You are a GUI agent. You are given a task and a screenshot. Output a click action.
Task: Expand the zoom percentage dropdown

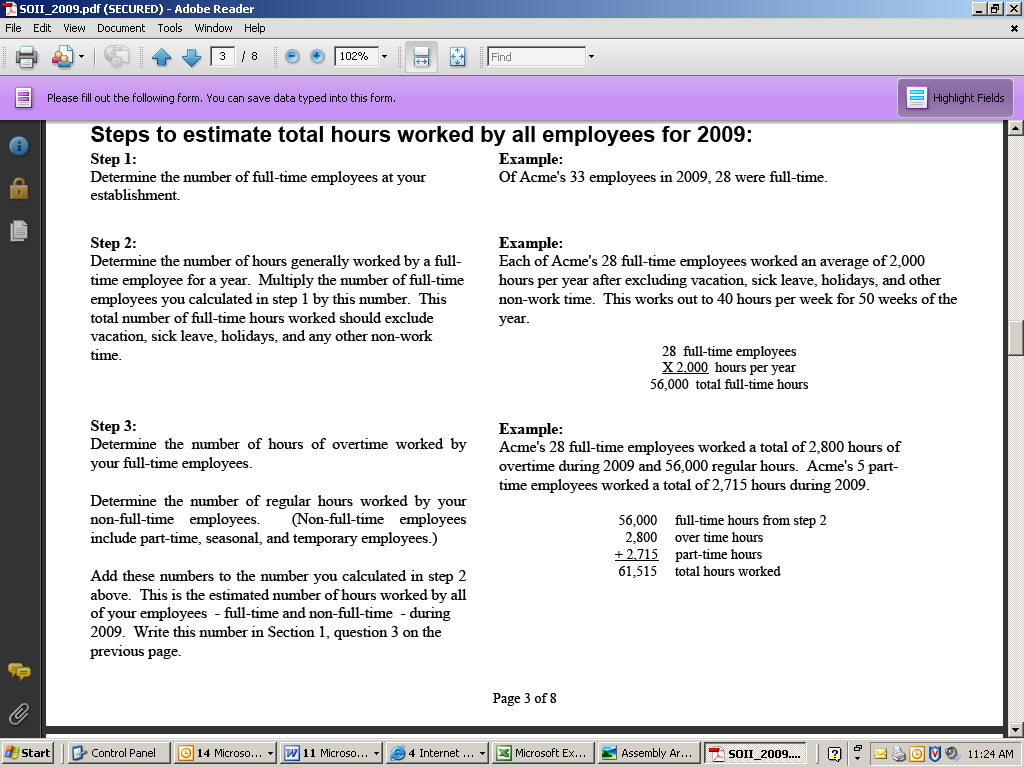coord(384,57)
